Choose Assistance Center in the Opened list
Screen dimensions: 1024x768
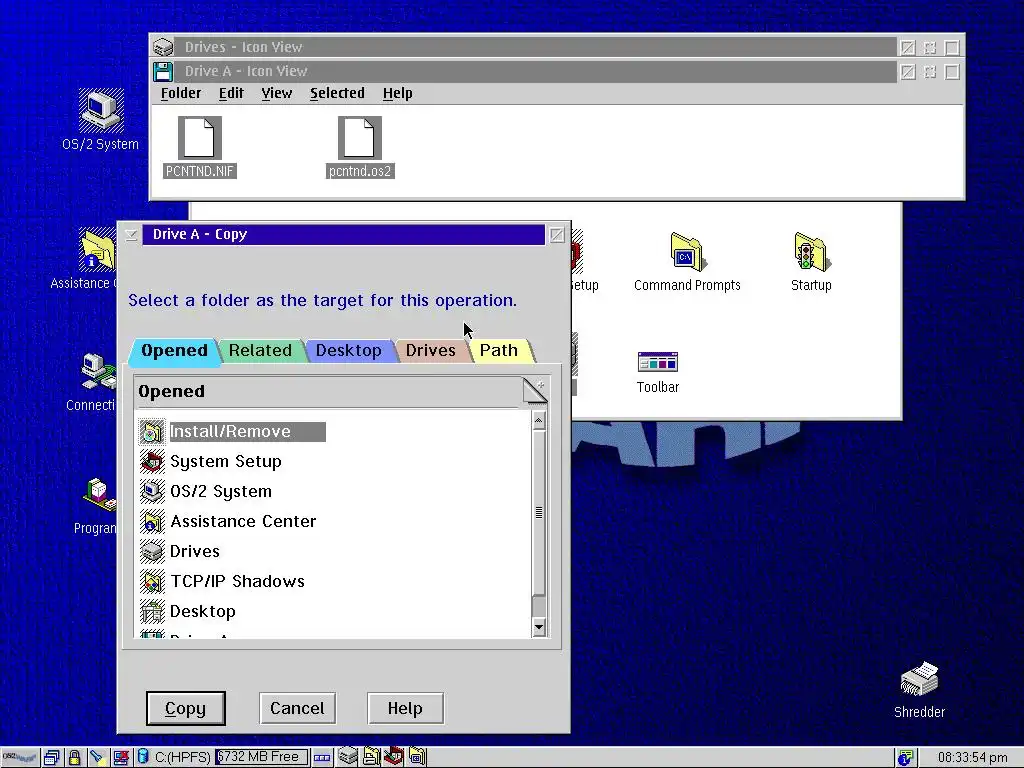click(x=228, y=522)
